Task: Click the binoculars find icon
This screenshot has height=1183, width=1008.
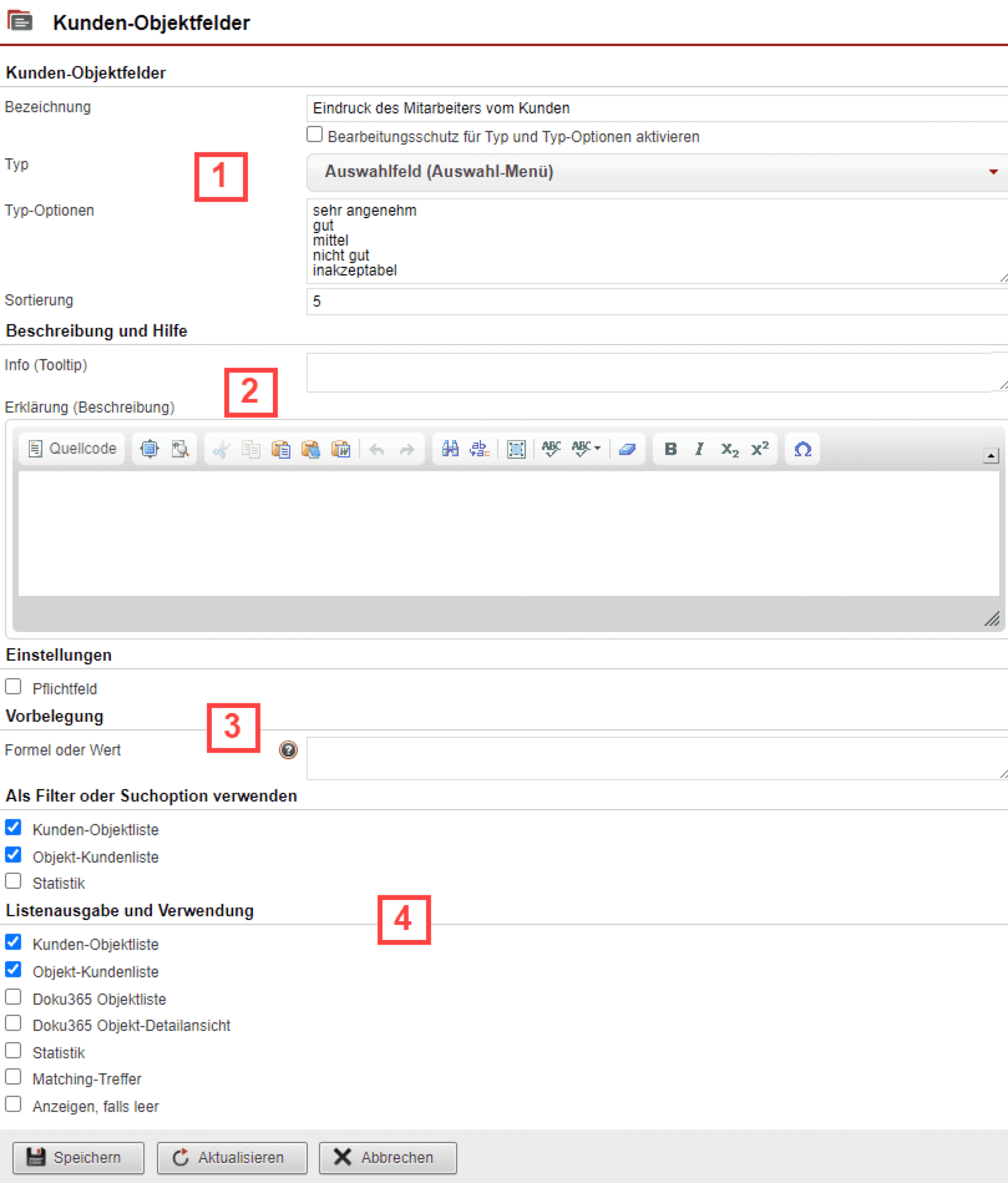Action: pyautogui.click(x=450, y=449)
